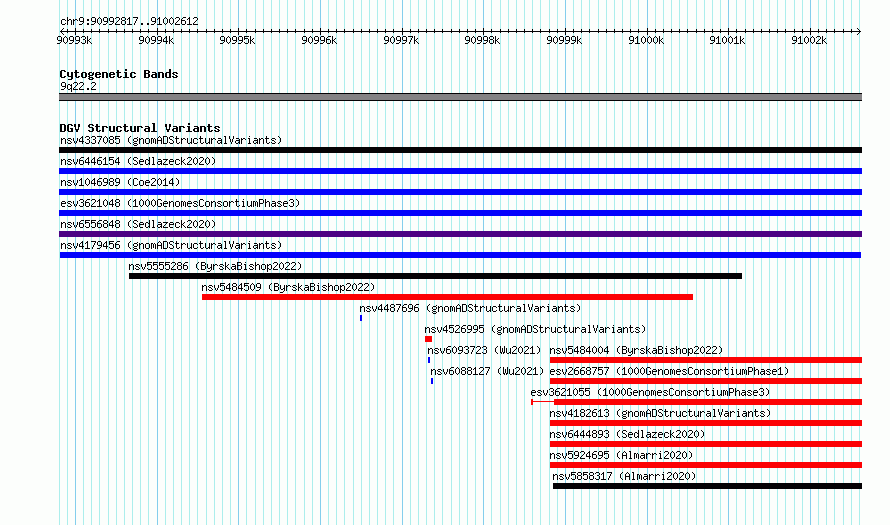Click the black nsv5555286 variant bar
This screenshot has height=525, width=890.
point(435,276)
